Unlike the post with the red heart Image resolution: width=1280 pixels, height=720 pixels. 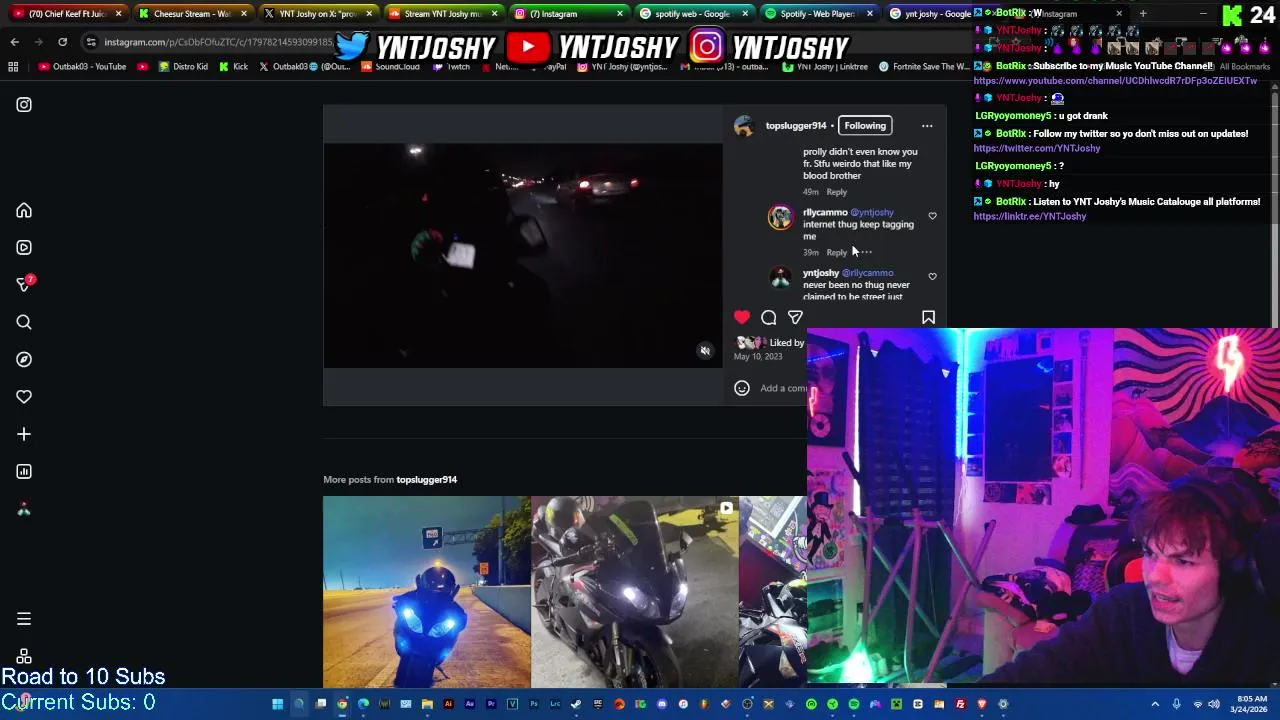(x=741, y=318)
